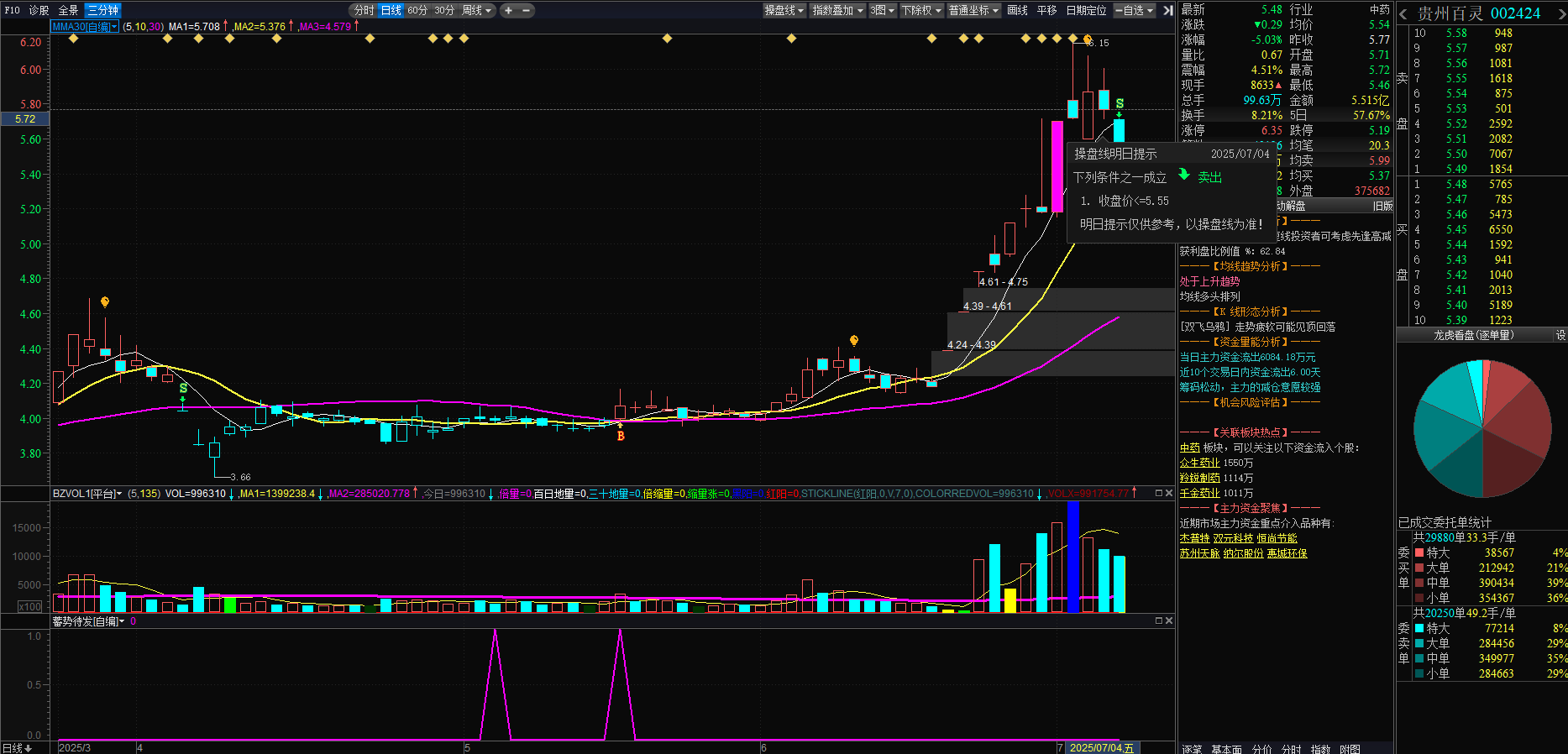
Task: Click the 设 settings button beside 龙虎看盘
Action: 1560,335
